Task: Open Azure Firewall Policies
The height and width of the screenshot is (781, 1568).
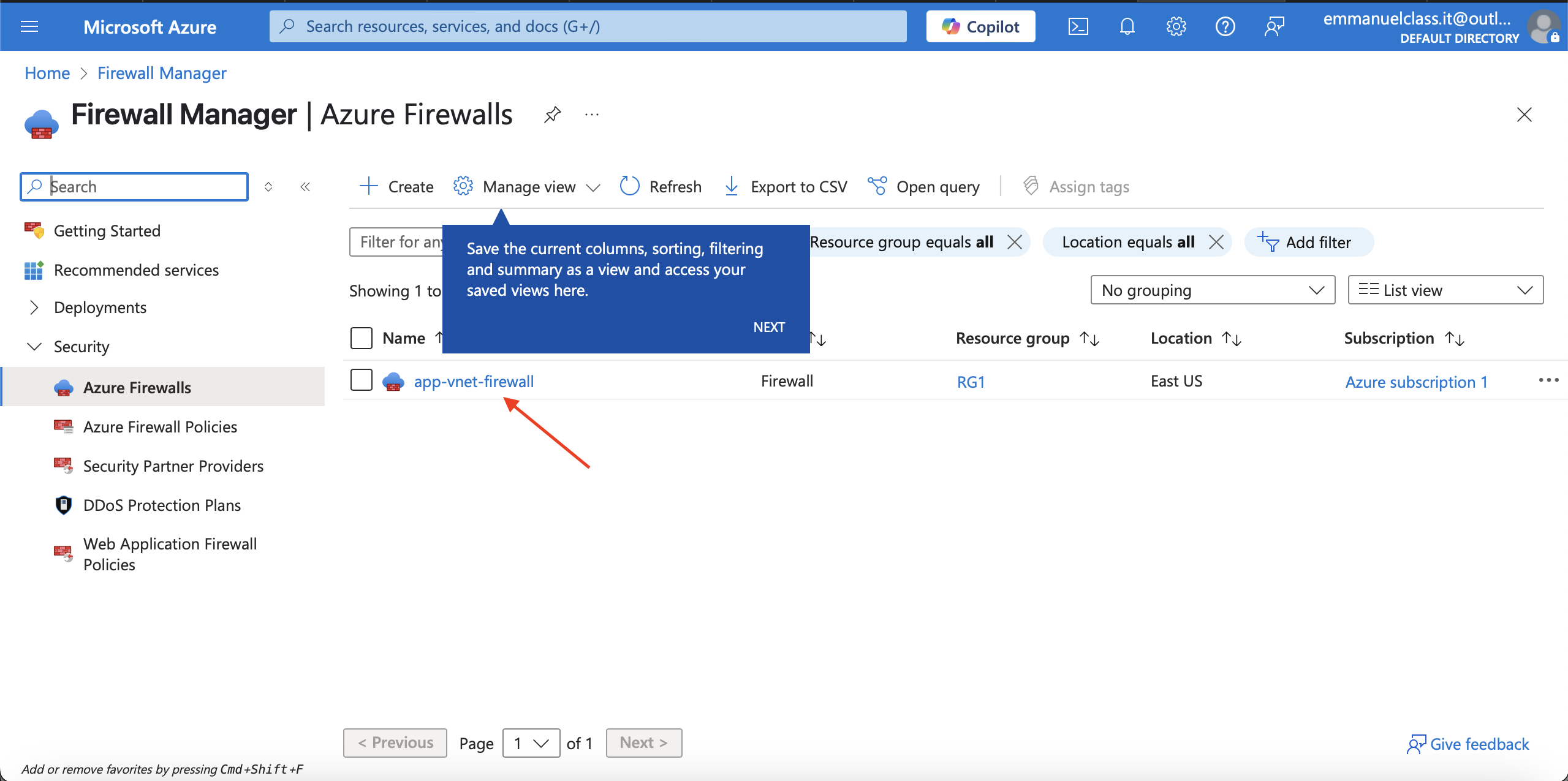Action: pos(160,427)
